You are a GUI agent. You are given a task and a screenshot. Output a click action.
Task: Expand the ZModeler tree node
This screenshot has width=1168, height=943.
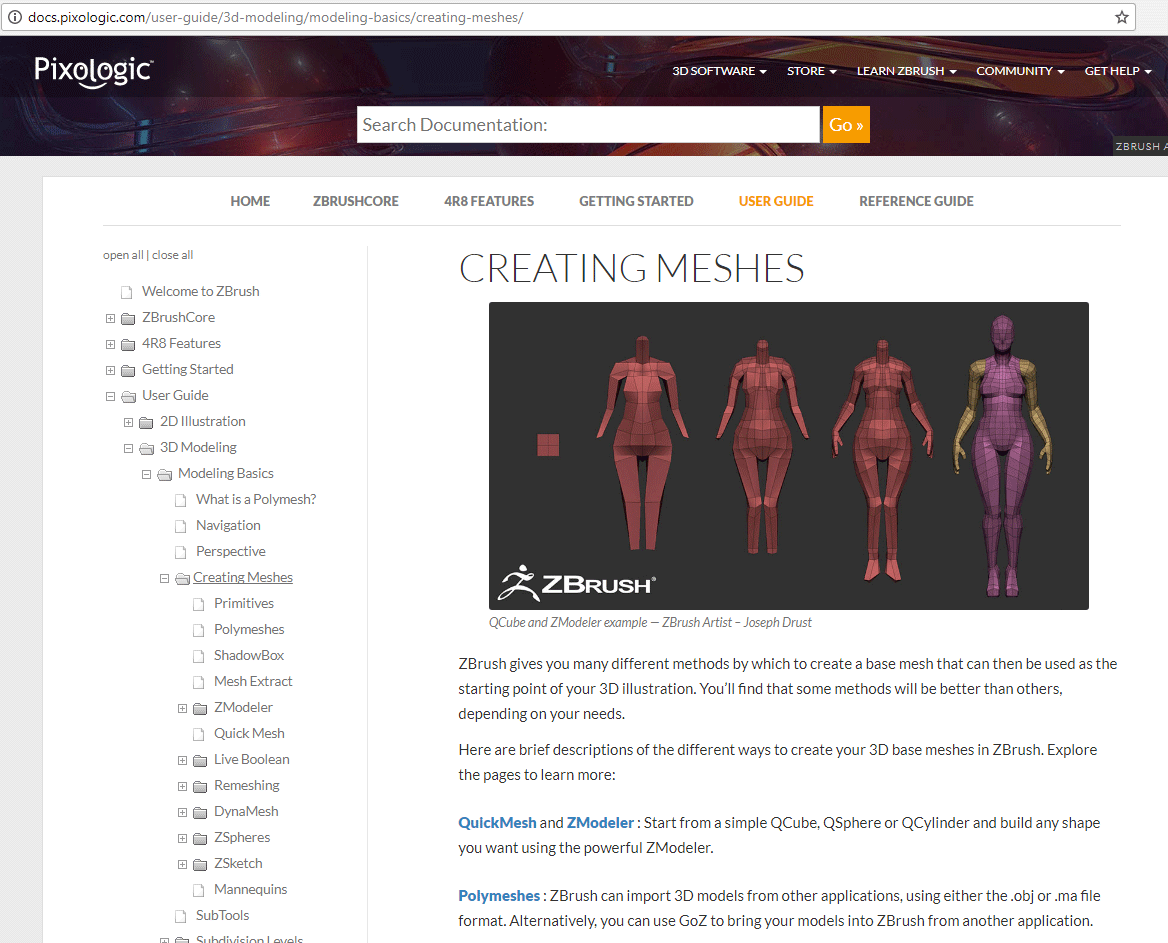coord(182,709)
